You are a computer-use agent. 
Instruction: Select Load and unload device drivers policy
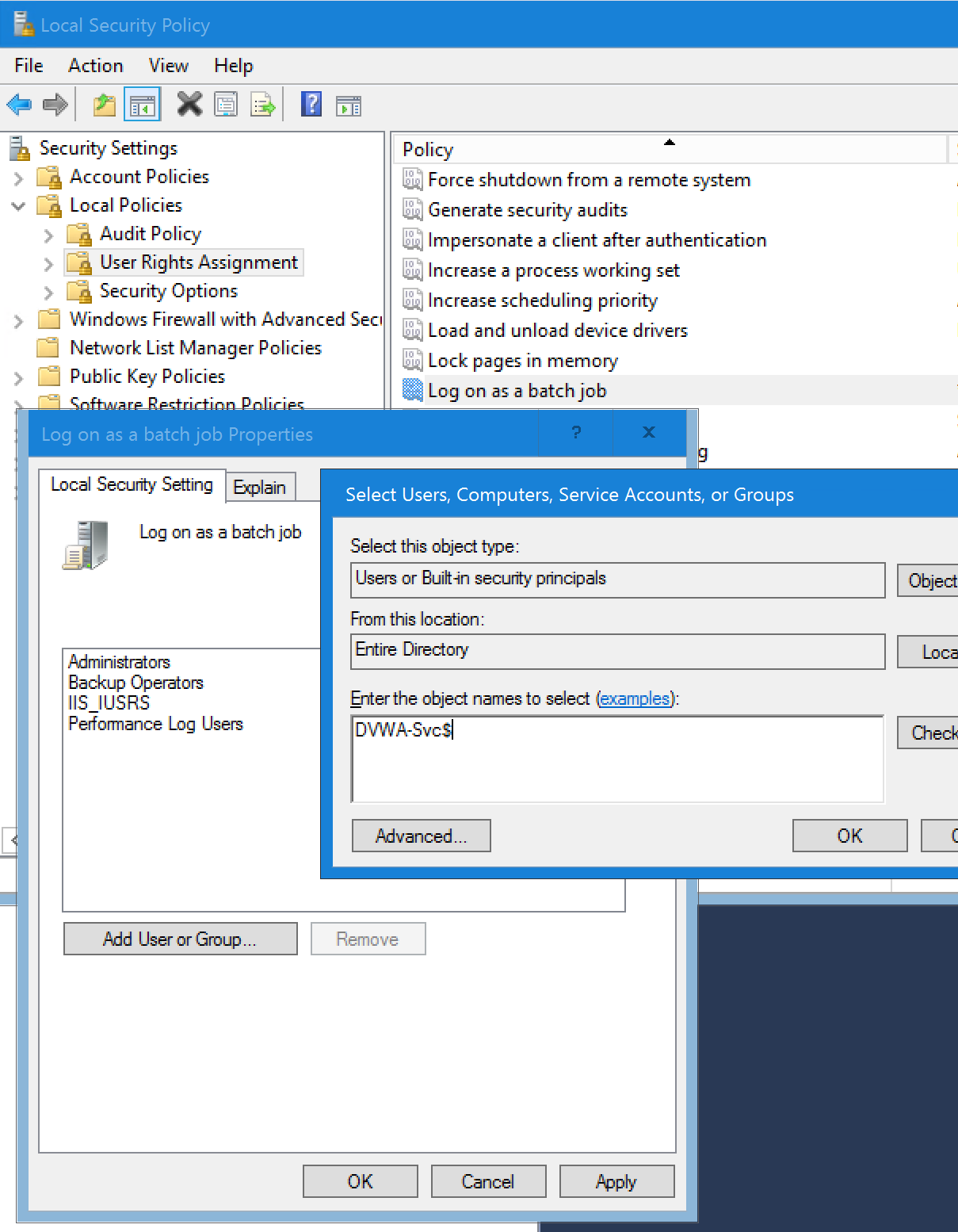[x=558, y=331]
